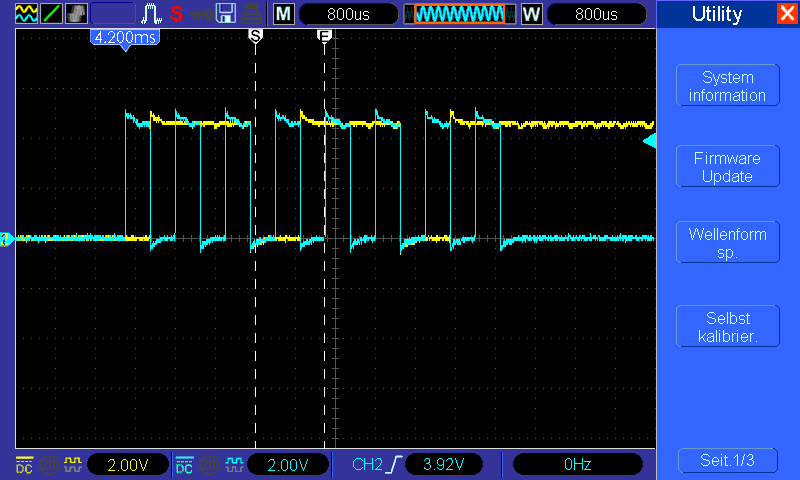The width and height of the screenshot is (800, 480).
Task: Click the waveform memory overview bar
Action: [x=460, y=14]
